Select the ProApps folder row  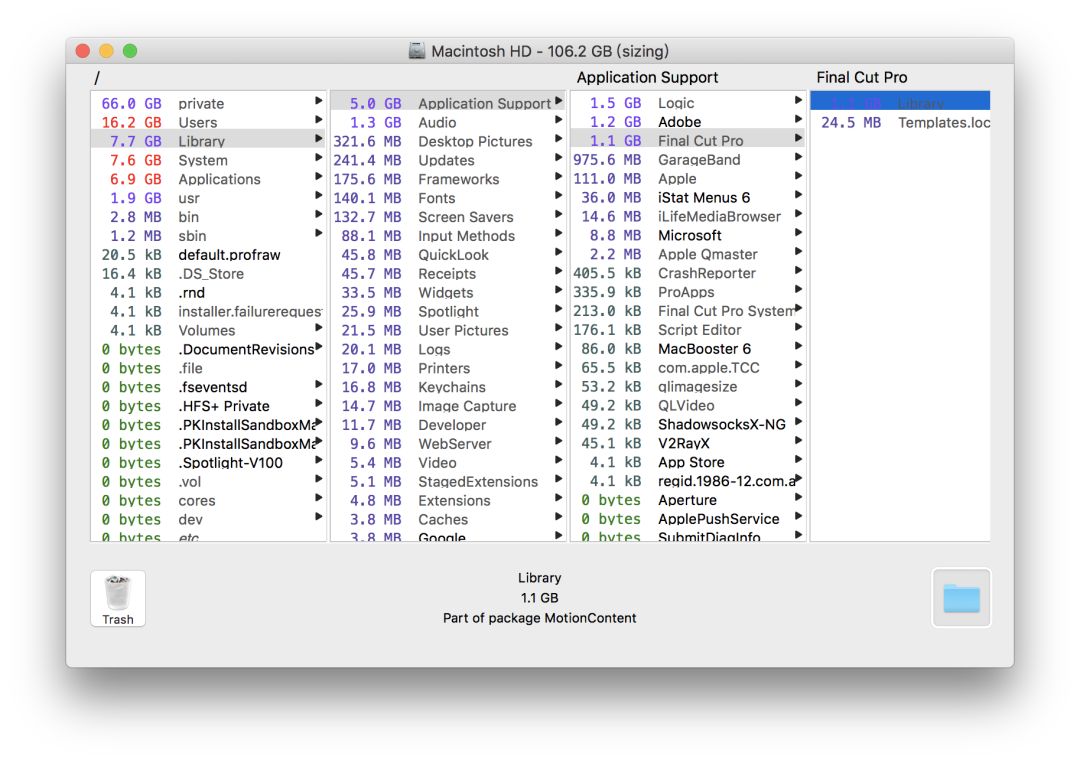click(x=688, y=292)
